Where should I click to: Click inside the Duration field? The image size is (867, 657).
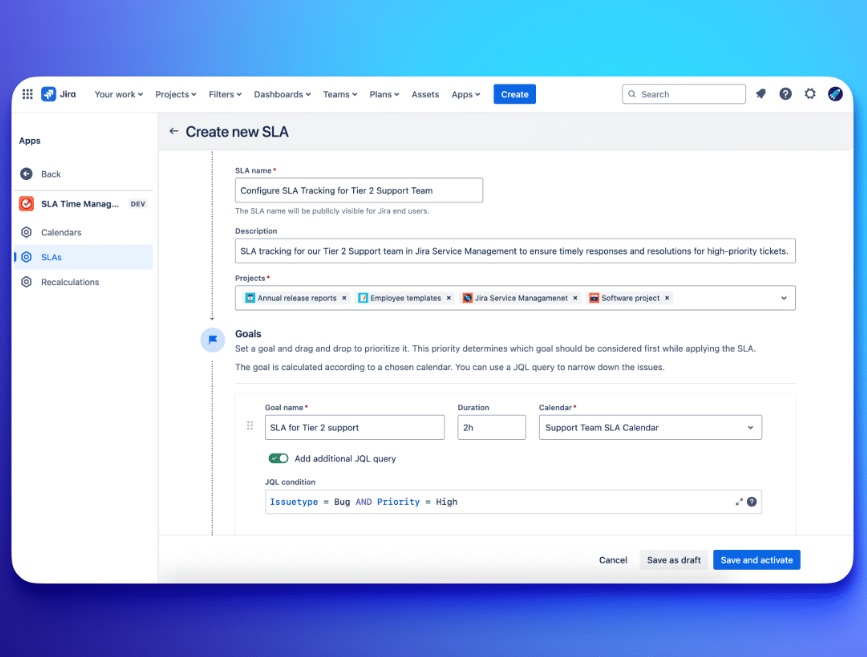pos(491,427)
